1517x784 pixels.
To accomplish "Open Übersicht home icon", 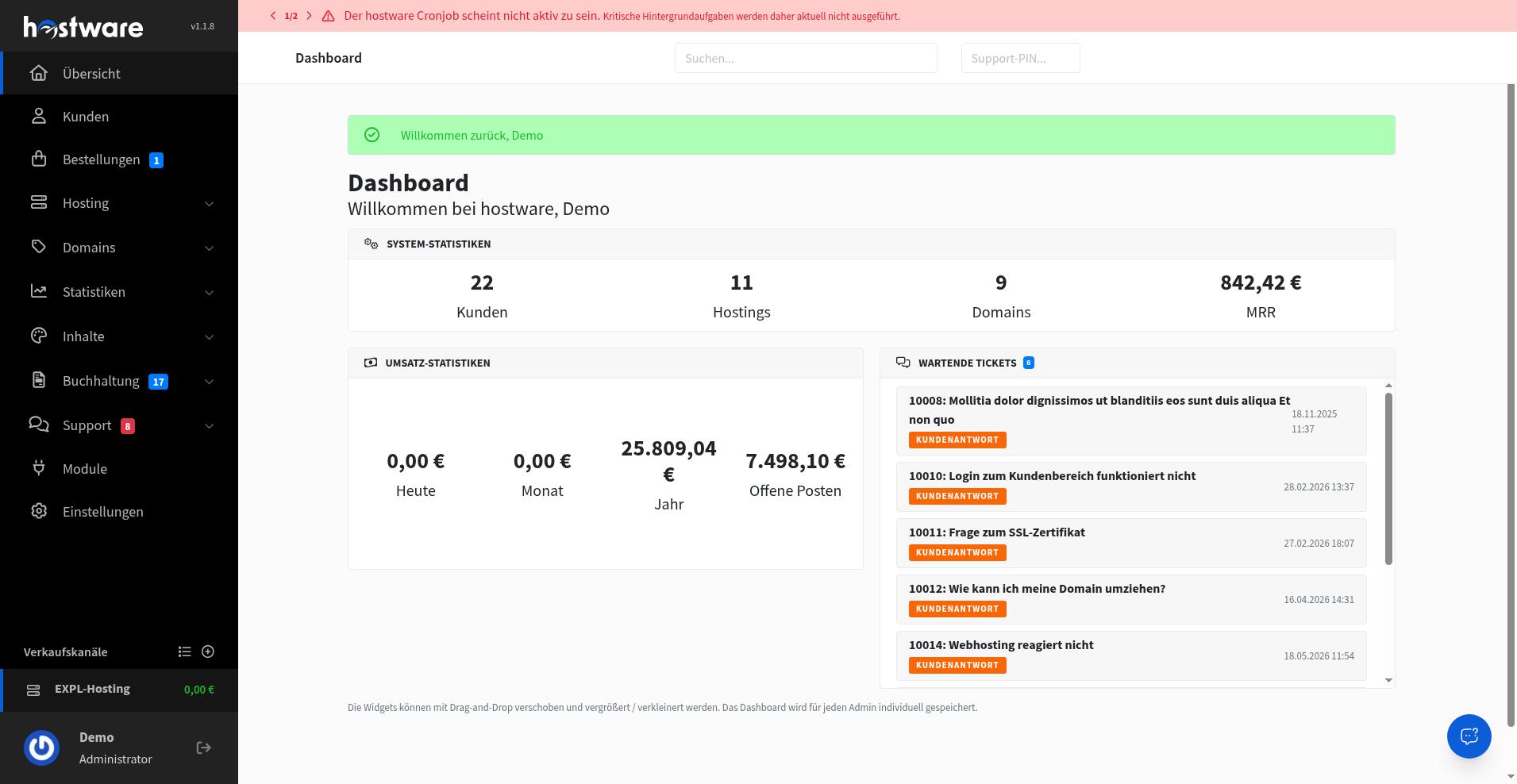I will [x=39, y=73].
